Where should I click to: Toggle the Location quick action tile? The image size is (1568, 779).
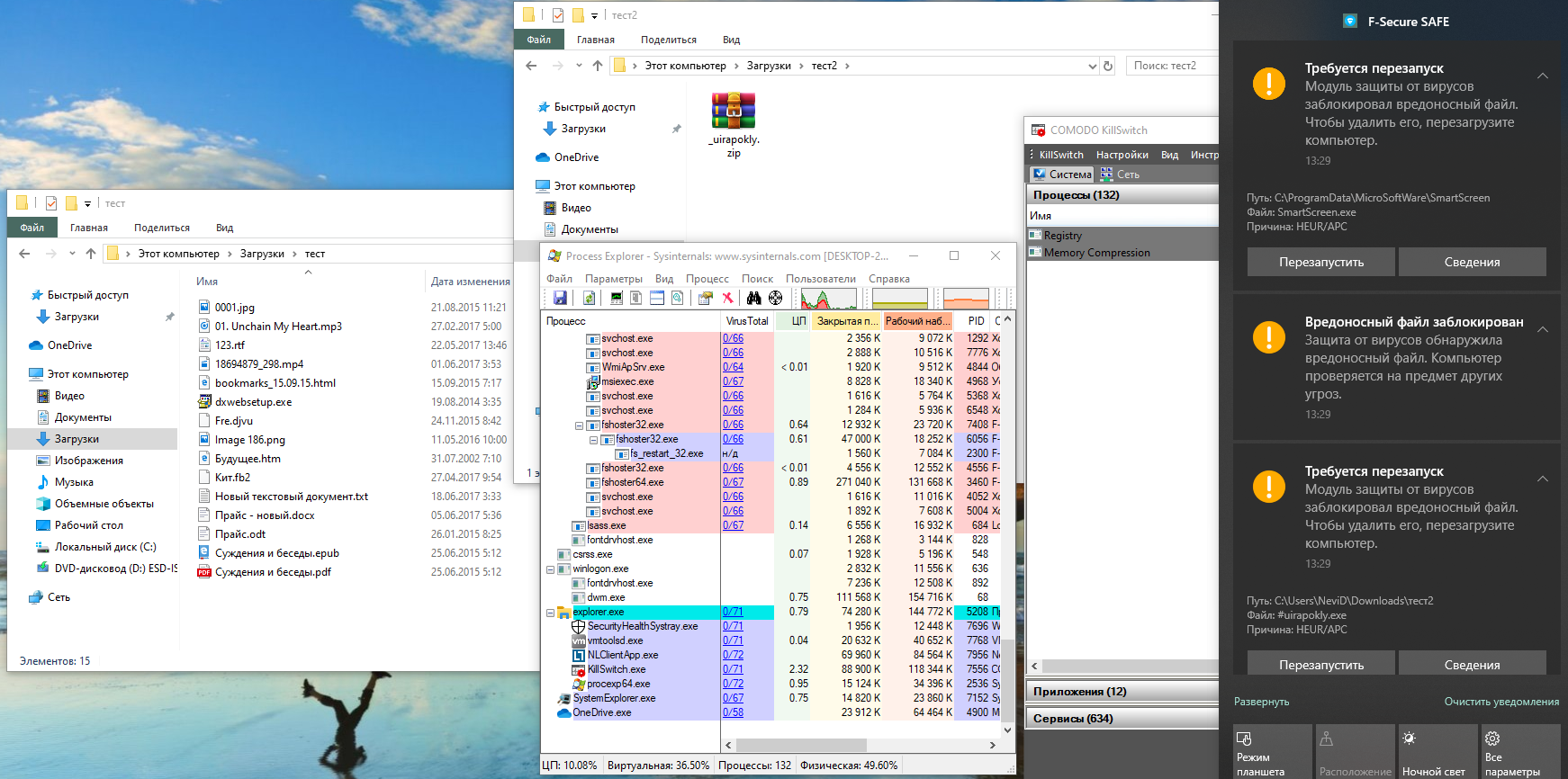(x=1355, y=752)
